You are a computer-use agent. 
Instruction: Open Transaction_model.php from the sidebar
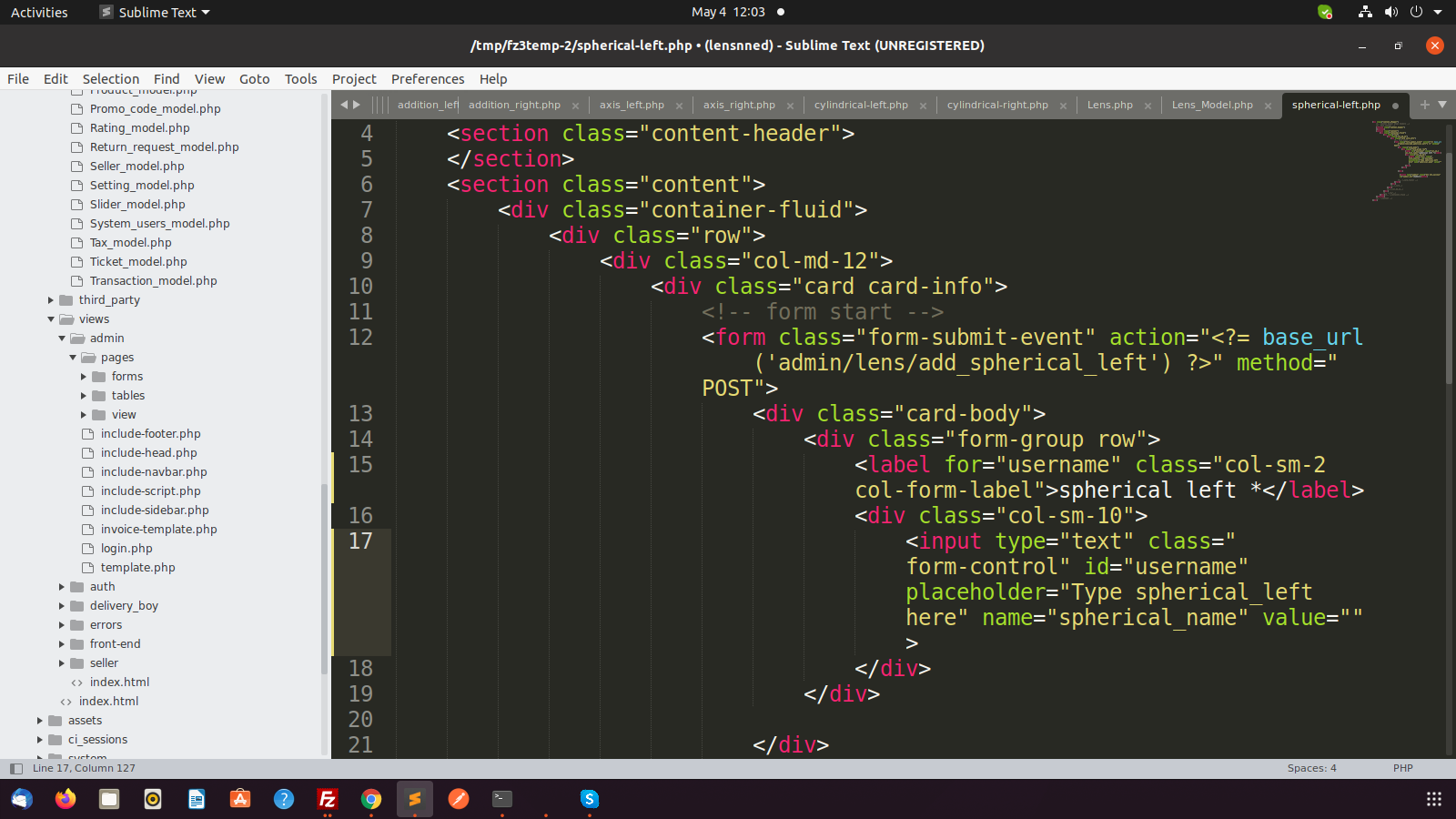[153, 281]
